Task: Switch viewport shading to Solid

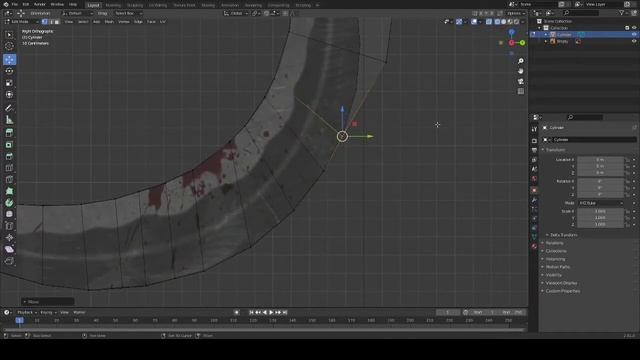Action: (504, 22)
